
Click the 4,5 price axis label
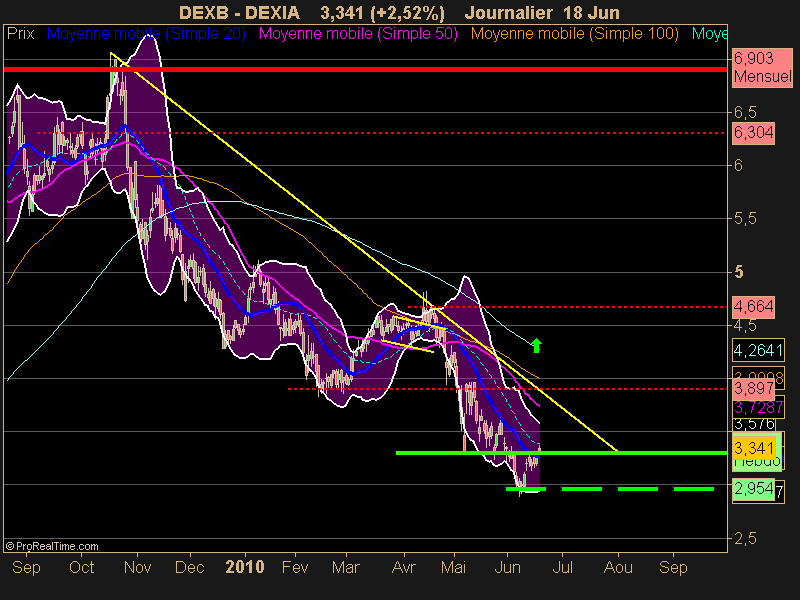click(x=745, y=326)
